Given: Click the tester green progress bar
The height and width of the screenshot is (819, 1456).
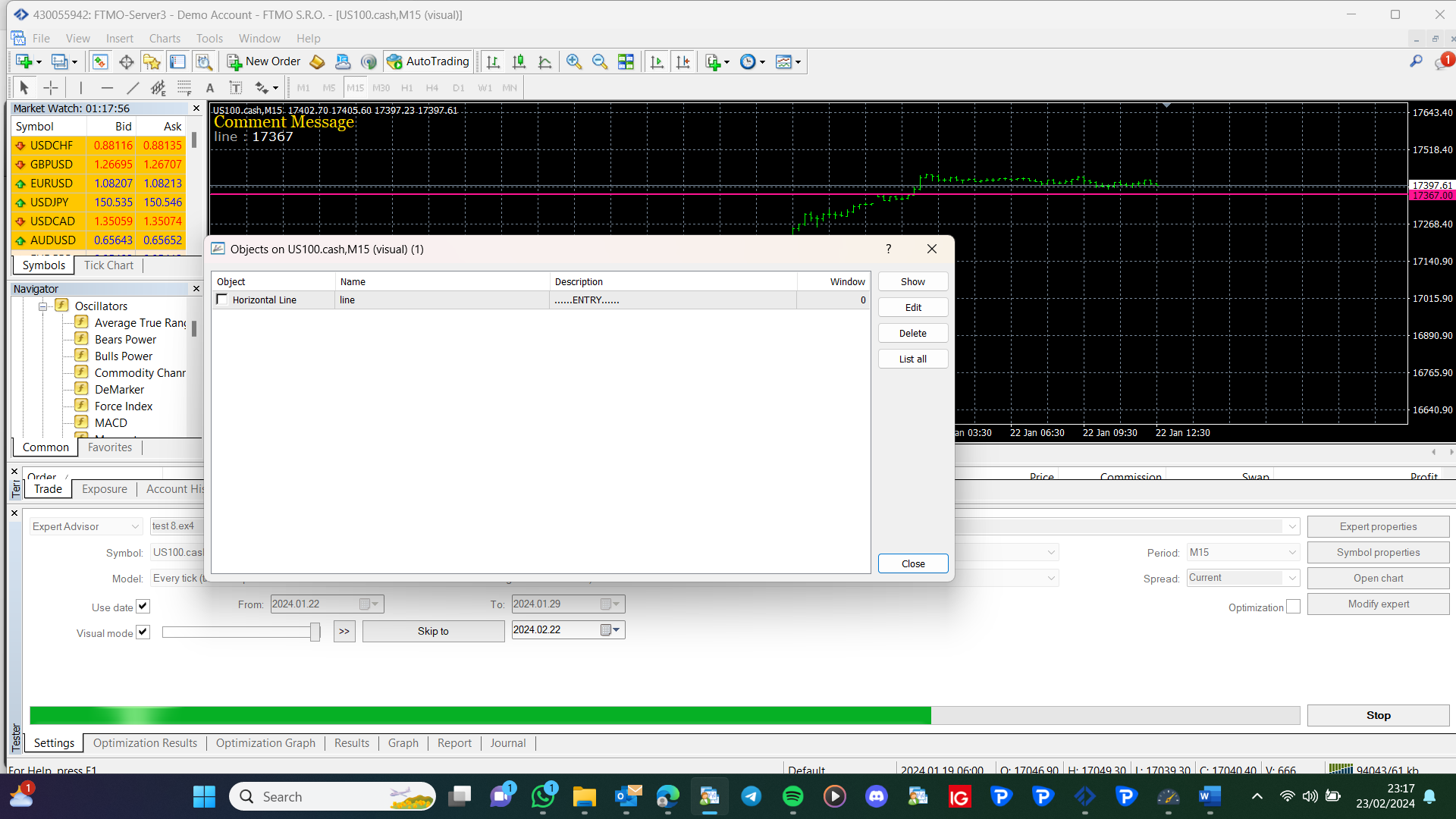Looking at the screenshot, I should click(480, 715).
